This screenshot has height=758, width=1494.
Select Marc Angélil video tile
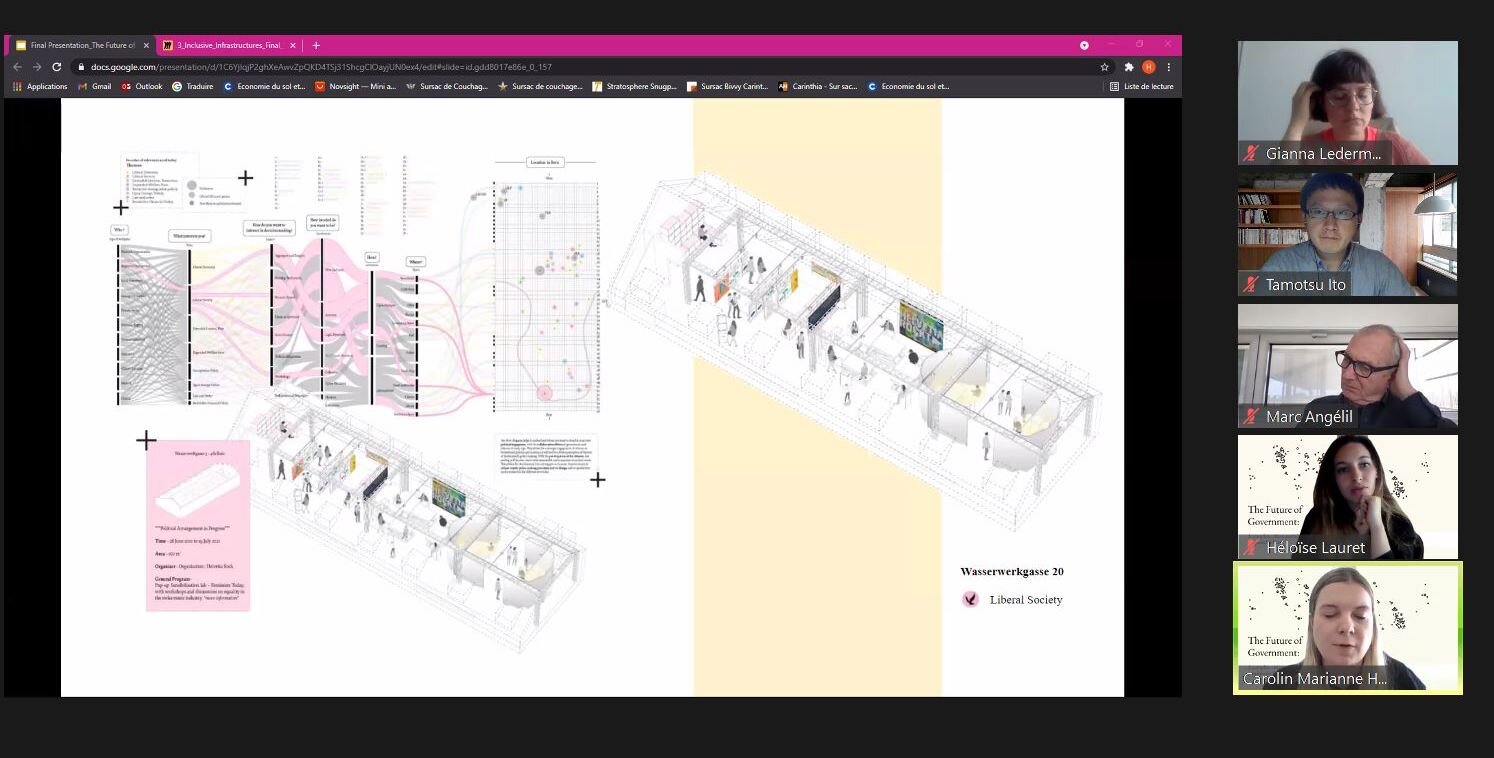(1347, 366)
